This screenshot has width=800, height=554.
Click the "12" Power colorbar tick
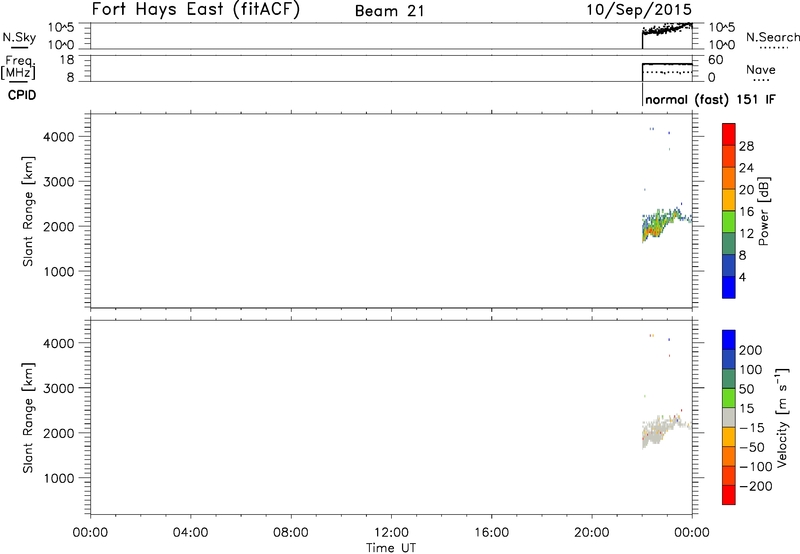coord(746,234)
